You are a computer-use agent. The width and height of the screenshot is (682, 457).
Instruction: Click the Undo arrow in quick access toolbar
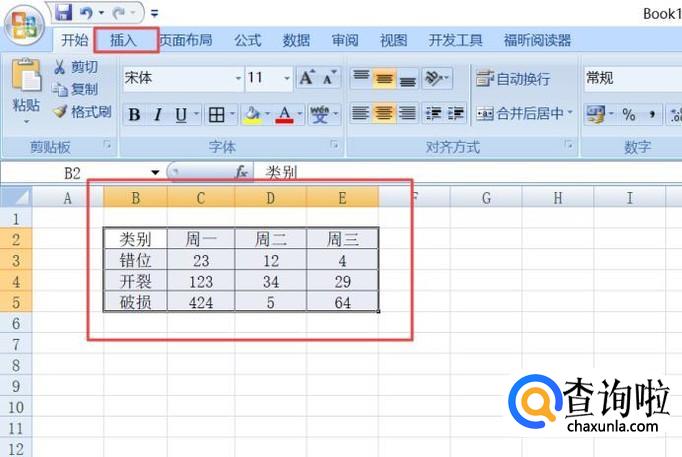pos(88,13)
